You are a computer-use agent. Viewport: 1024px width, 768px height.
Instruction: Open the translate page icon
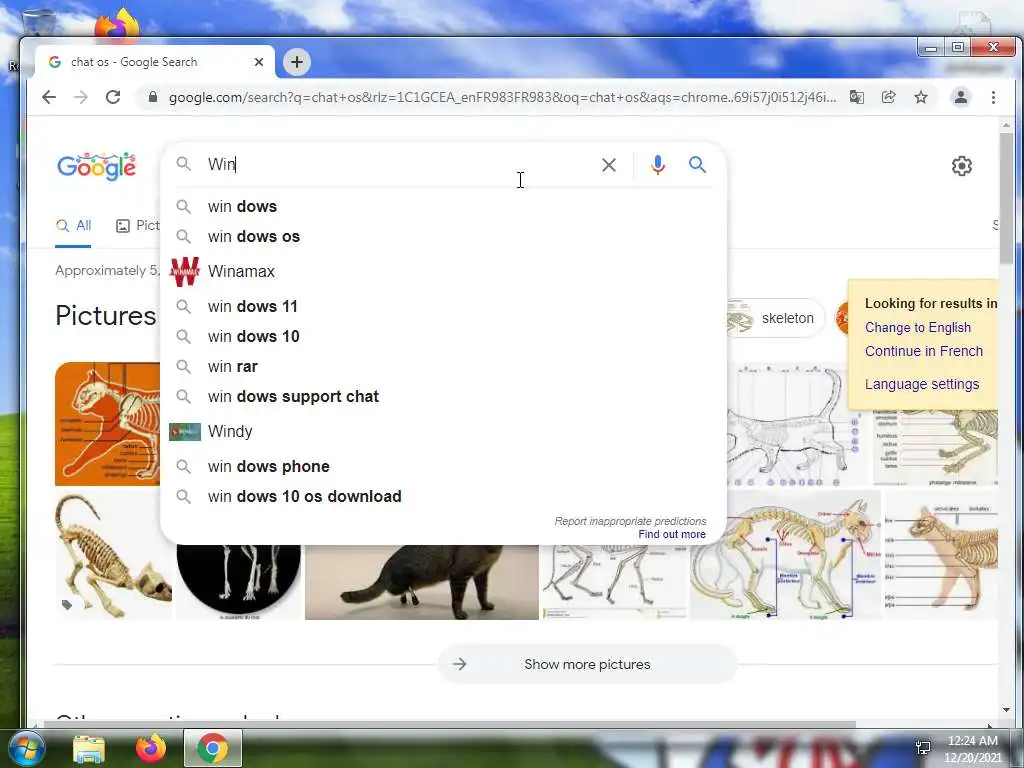pyautogui.click(x=856, y=97)
